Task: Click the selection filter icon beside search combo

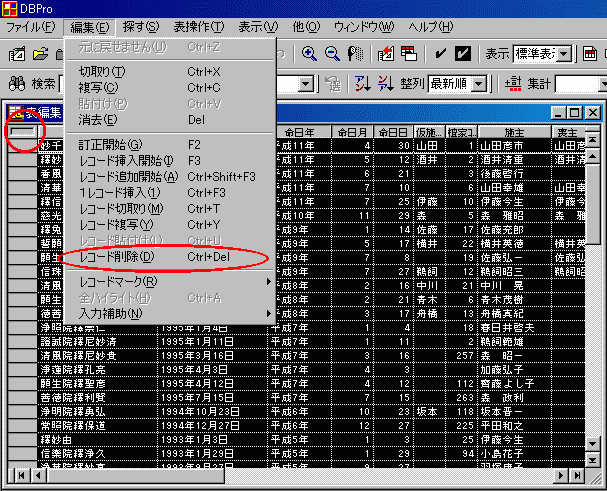Action: [x=333, y=83]
